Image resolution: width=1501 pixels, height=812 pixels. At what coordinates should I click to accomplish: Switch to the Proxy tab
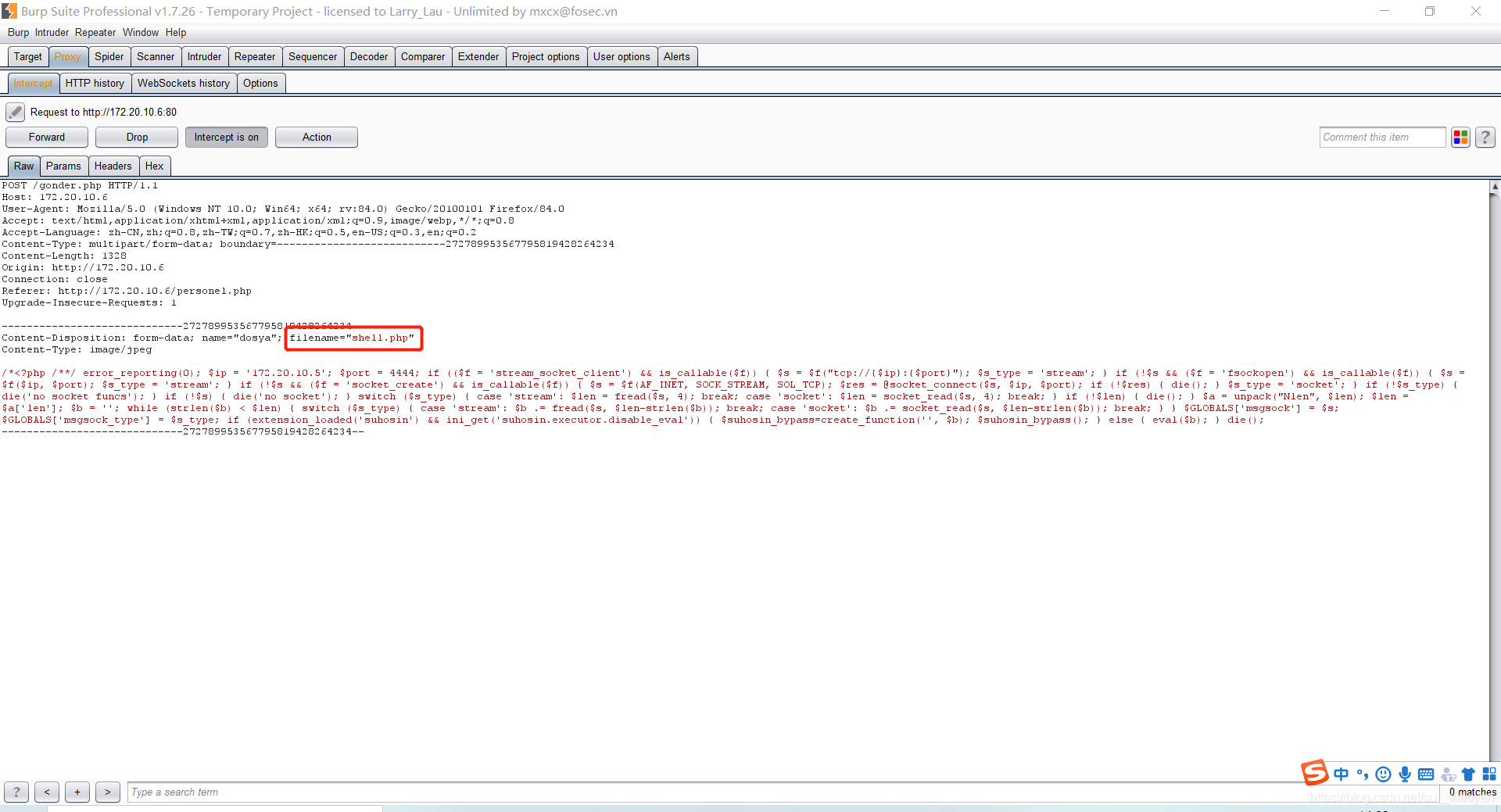pyautogui.click(x=68, y=56)
